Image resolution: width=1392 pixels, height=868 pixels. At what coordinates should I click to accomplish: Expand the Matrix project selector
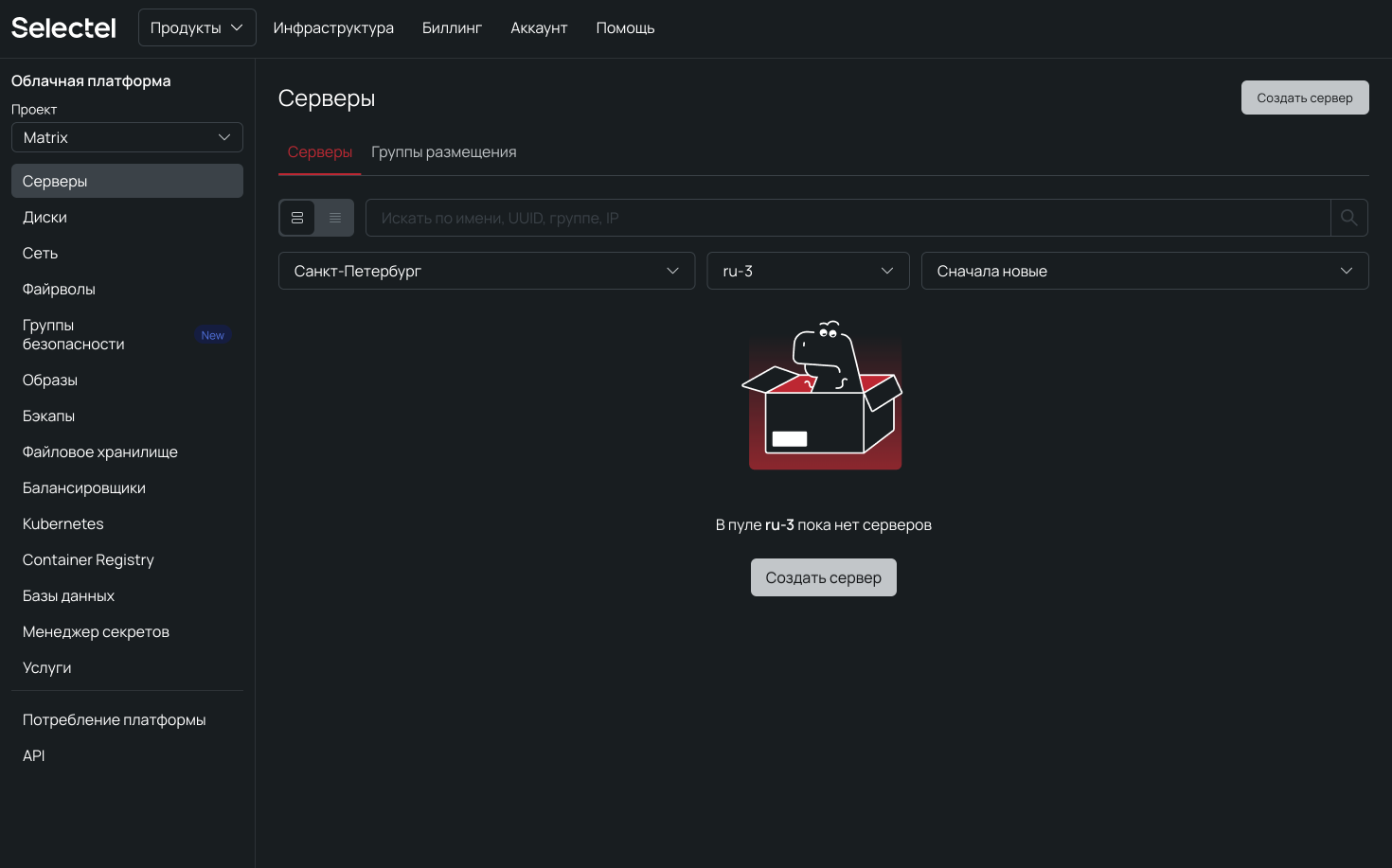[127, 137]
